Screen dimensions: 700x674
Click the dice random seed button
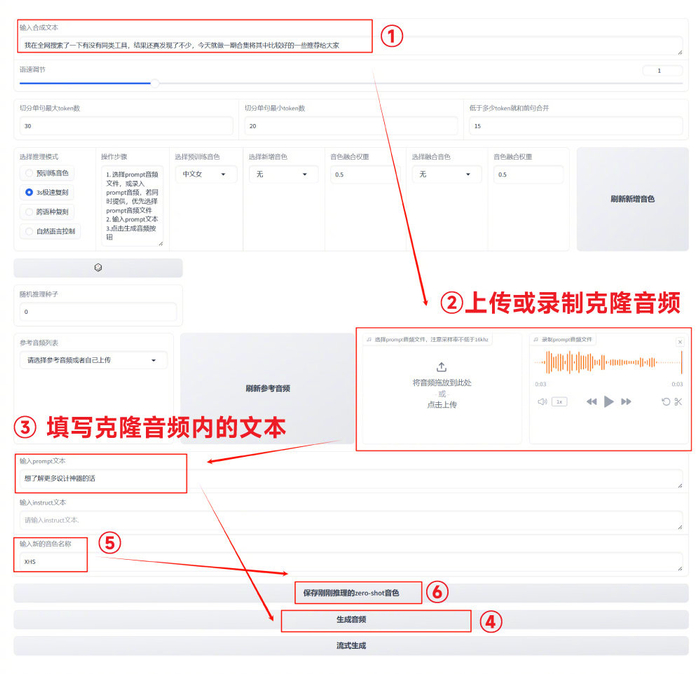(98, 268)
